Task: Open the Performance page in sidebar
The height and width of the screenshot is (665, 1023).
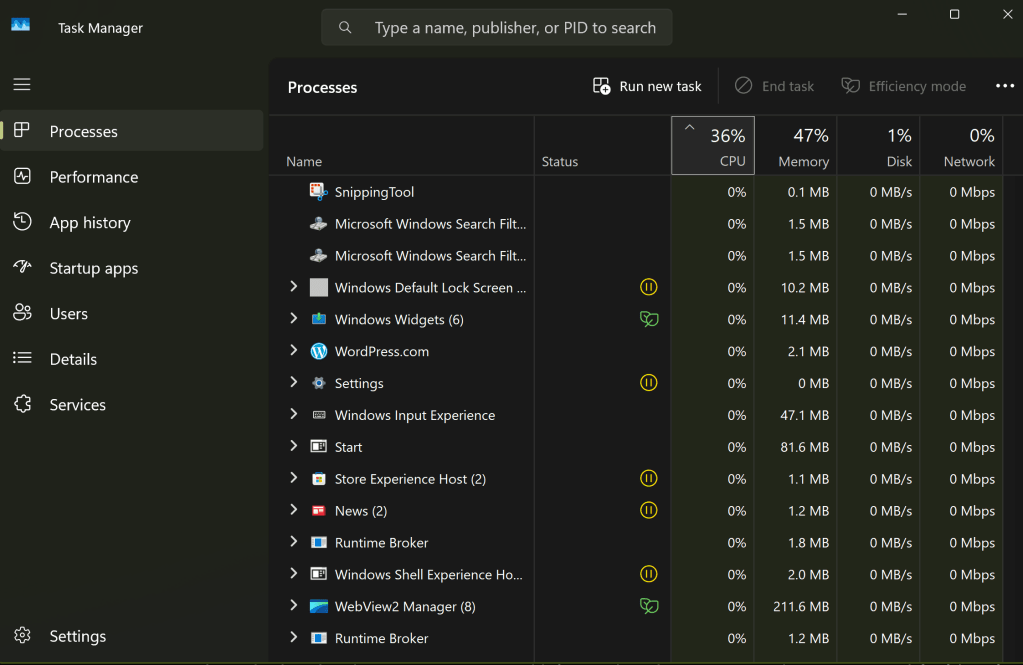Action: tap(94, 177)
